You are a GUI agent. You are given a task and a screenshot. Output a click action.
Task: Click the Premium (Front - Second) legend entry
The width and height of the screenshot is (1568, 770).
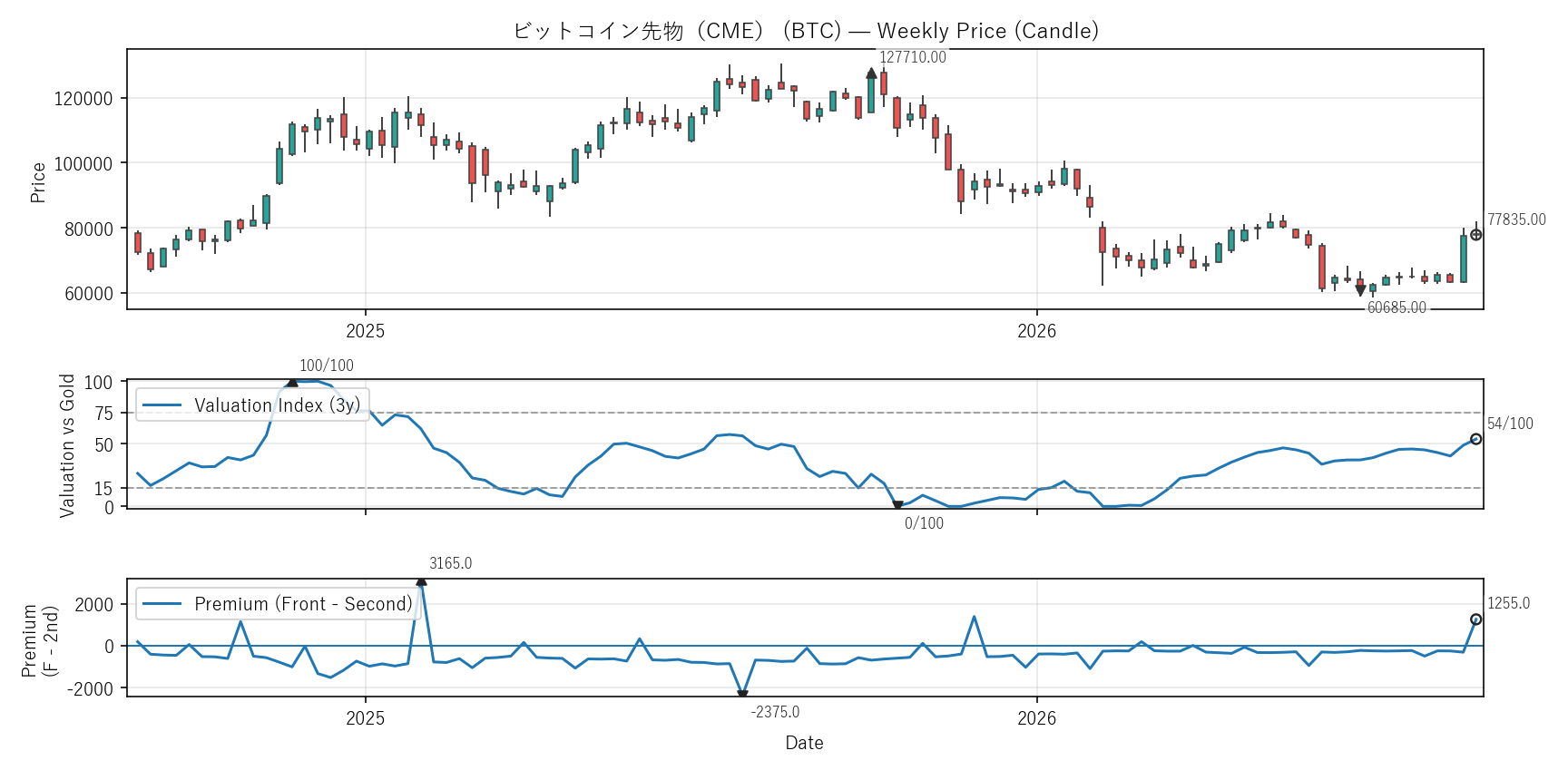[x=278, y=604]
